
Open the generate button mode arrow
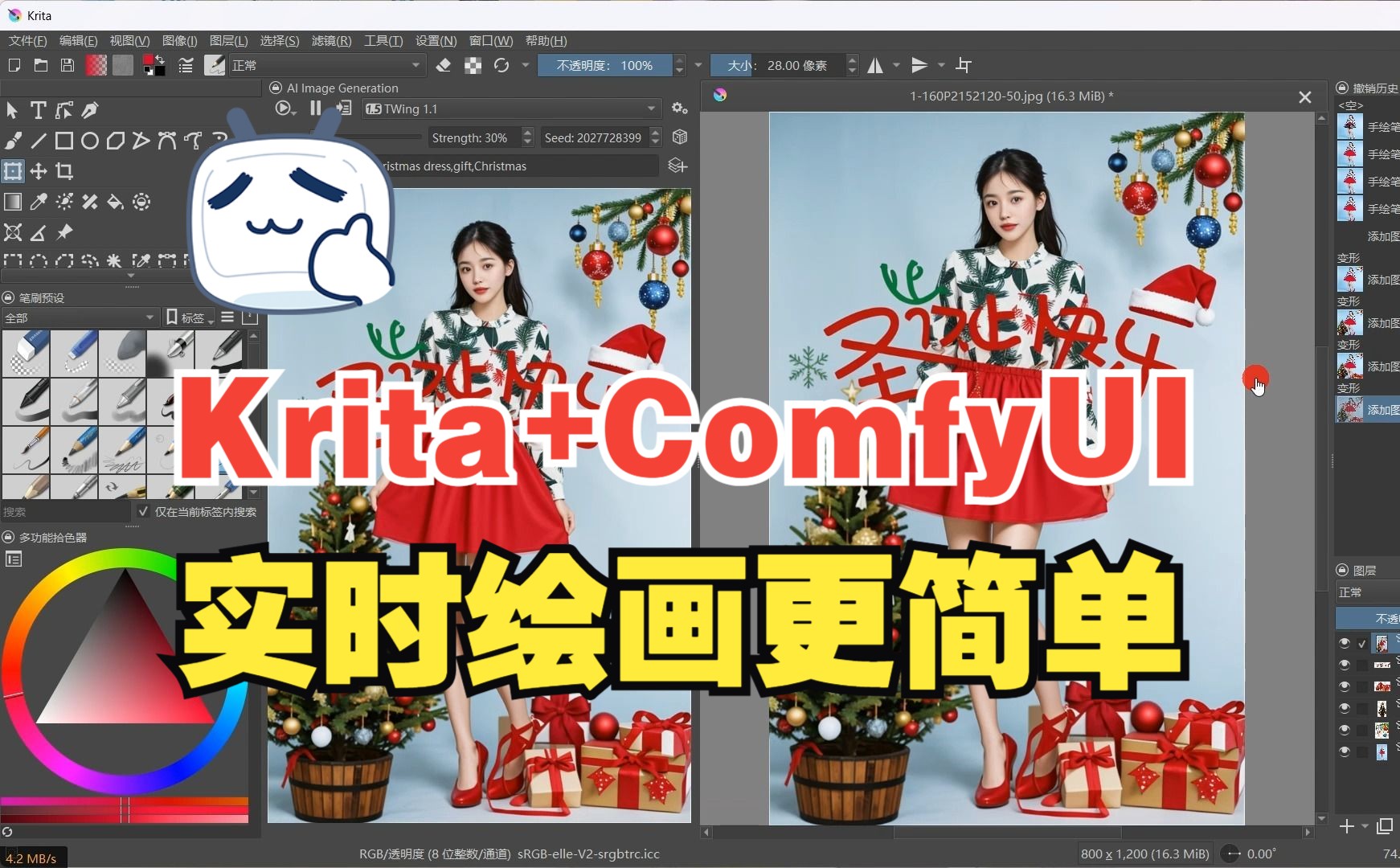pyautogui.click(x=294, y=112)
